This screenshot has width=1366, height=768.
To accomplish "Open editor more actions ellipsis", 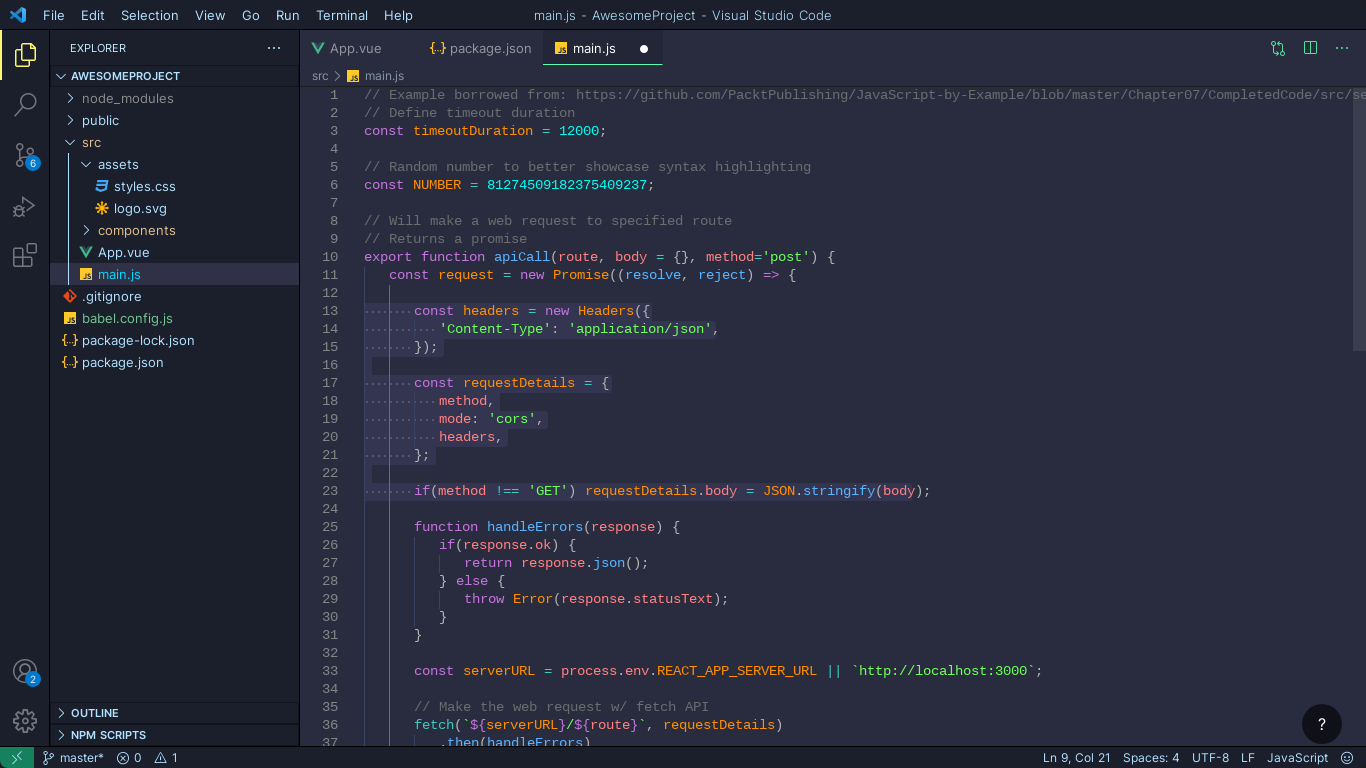I will click(1342, 48).
